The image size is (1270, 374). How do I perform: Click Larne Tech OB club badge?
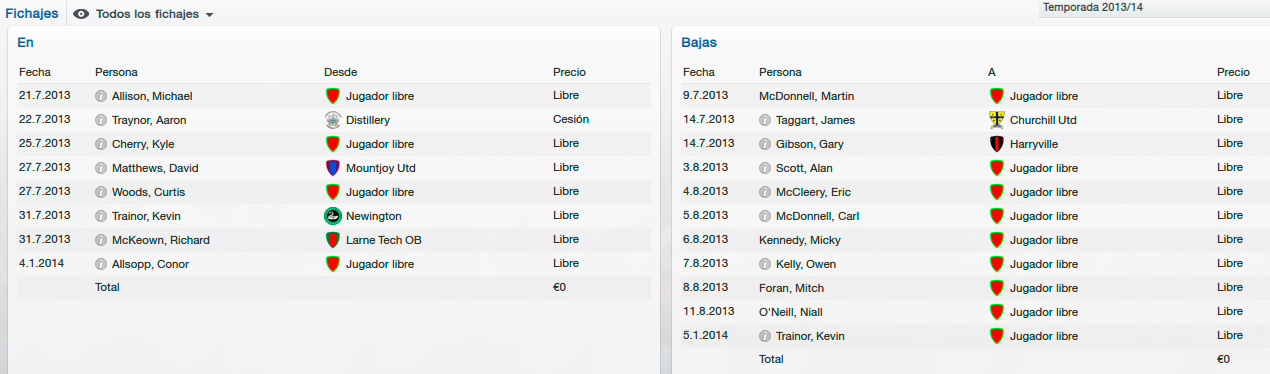click(333, 240)
